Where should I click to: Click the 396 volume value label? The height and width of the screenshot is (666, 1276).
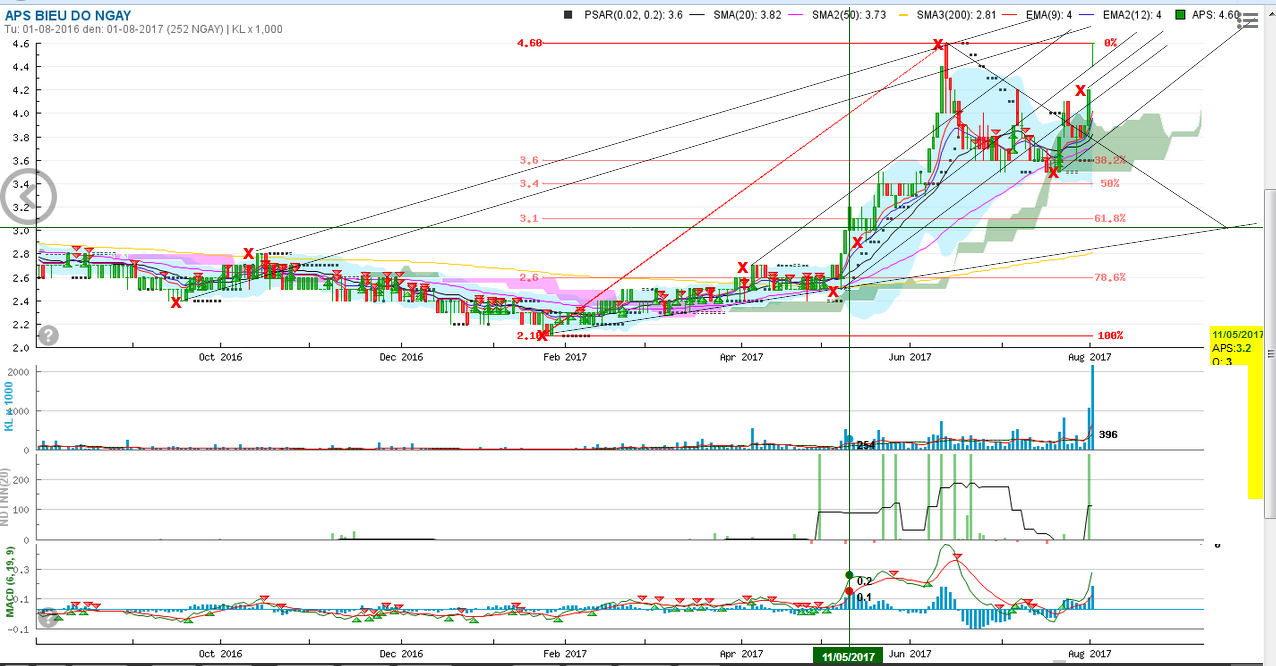tap(1107, 435)
